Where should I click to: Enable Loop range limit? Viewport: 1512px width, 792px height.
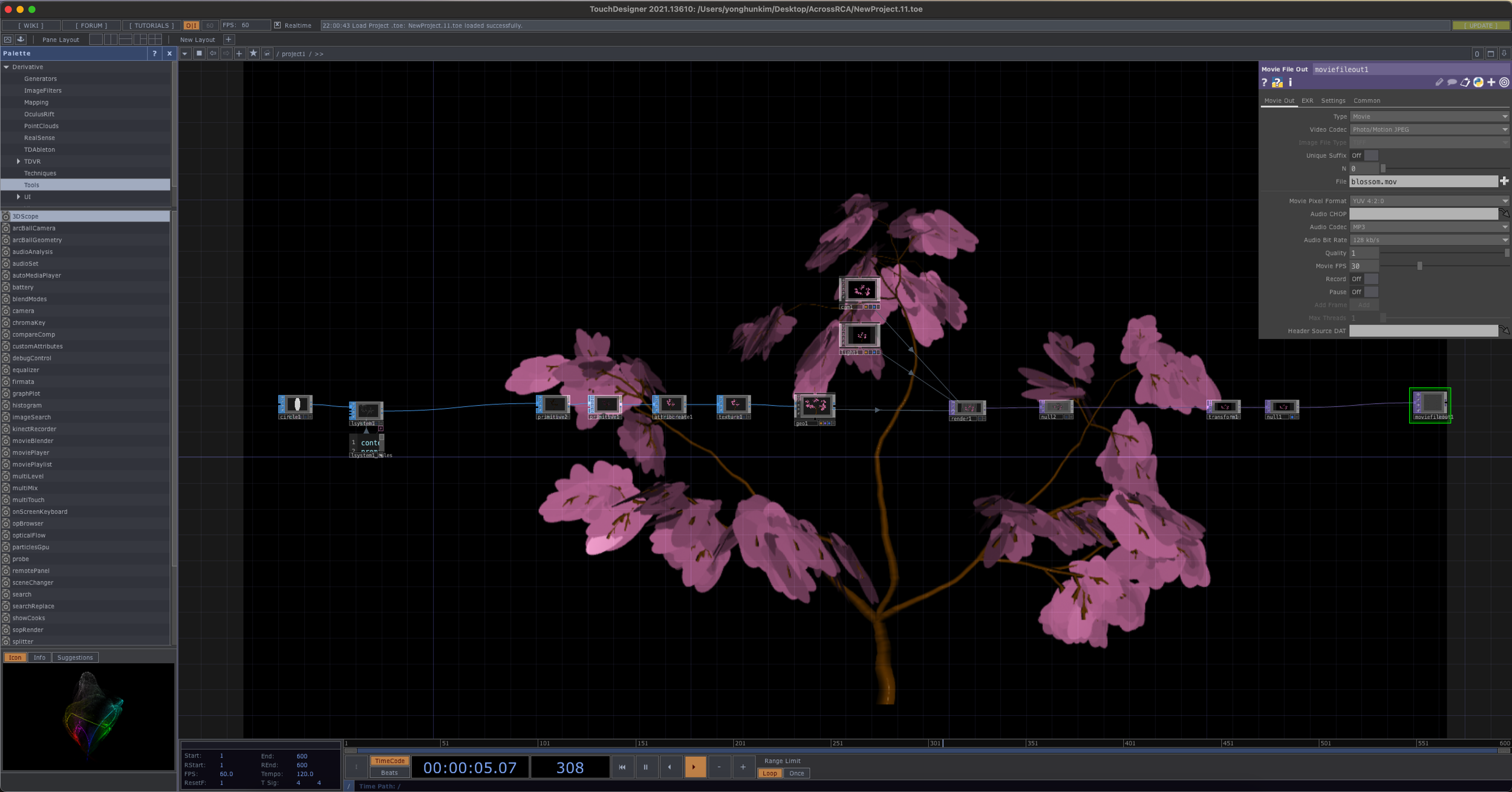[x=770, y=773]
